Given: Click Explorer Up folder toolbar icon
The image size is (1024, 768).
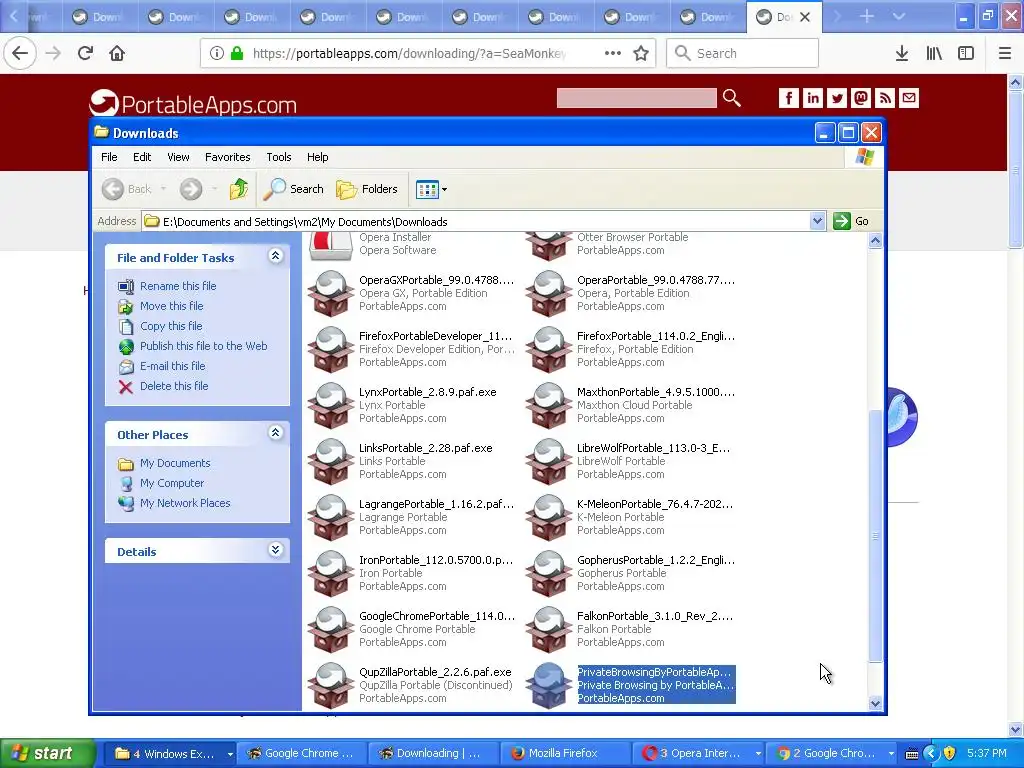Looking at the screenshot, I should [238, 189].
